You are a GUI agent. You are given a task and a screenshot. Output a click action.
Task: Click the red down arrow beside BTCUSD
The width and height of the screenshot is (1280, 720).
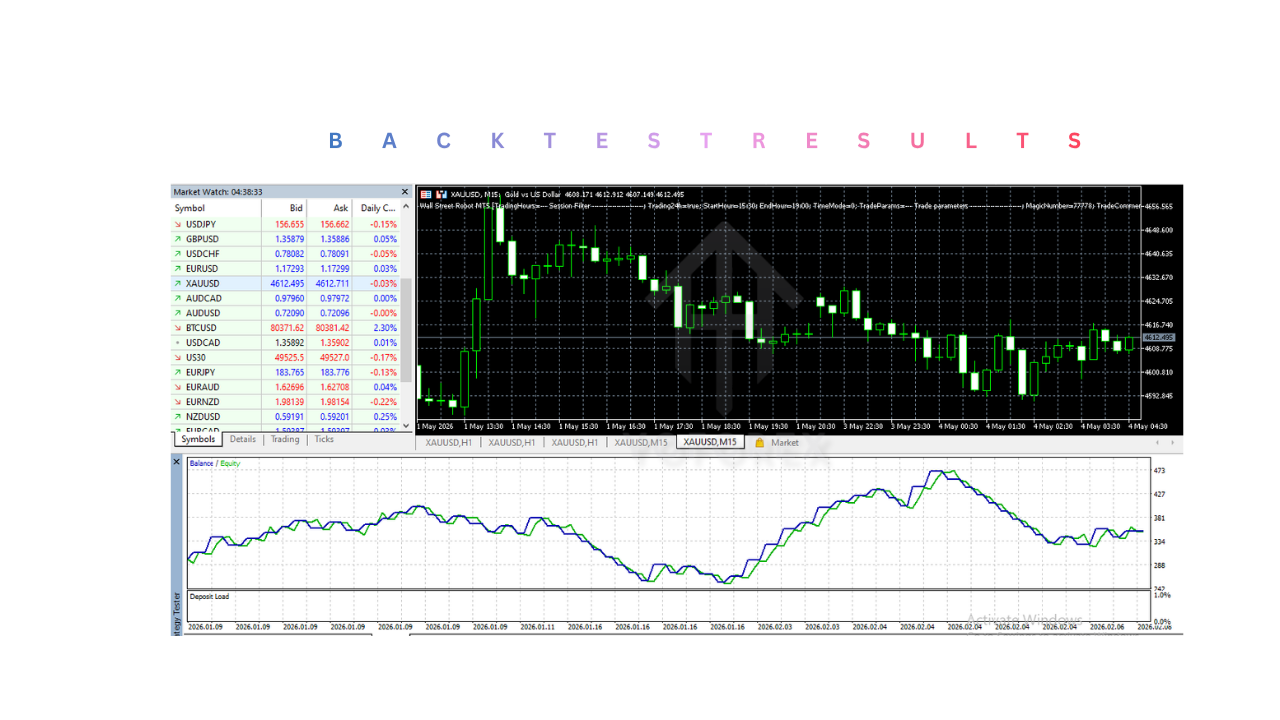178,328
